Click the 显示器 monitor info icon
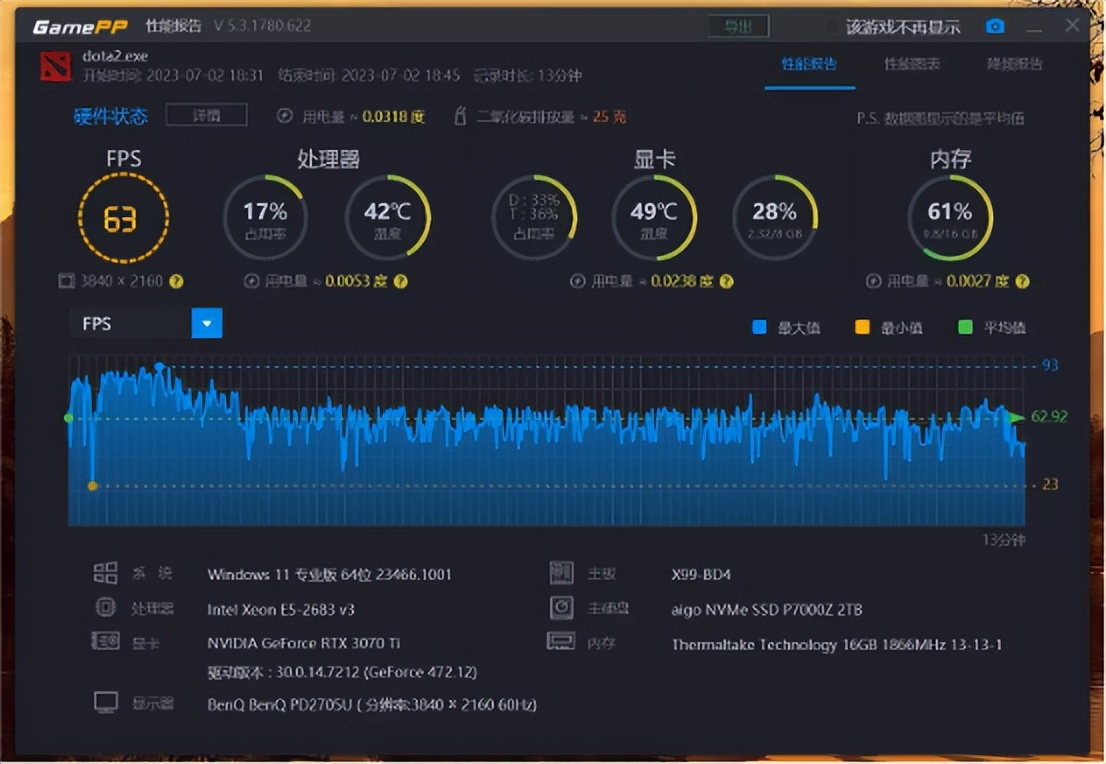1106x764 pixels. (x=106, y=702)
